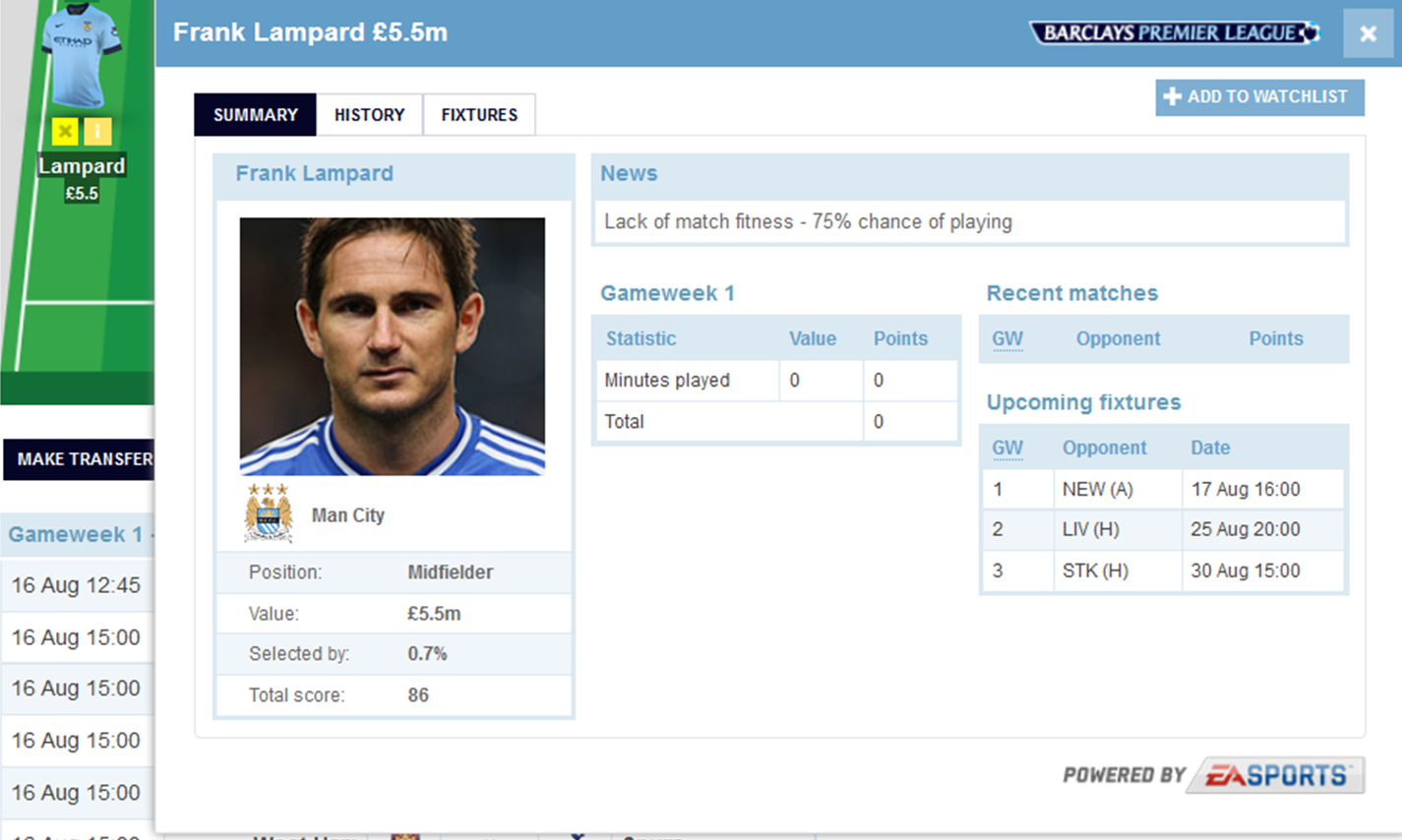Viewport: 1402px width, 840px height.
Task: Click the Lampard name label on the pitch
Action: click(x=82, y=165)
